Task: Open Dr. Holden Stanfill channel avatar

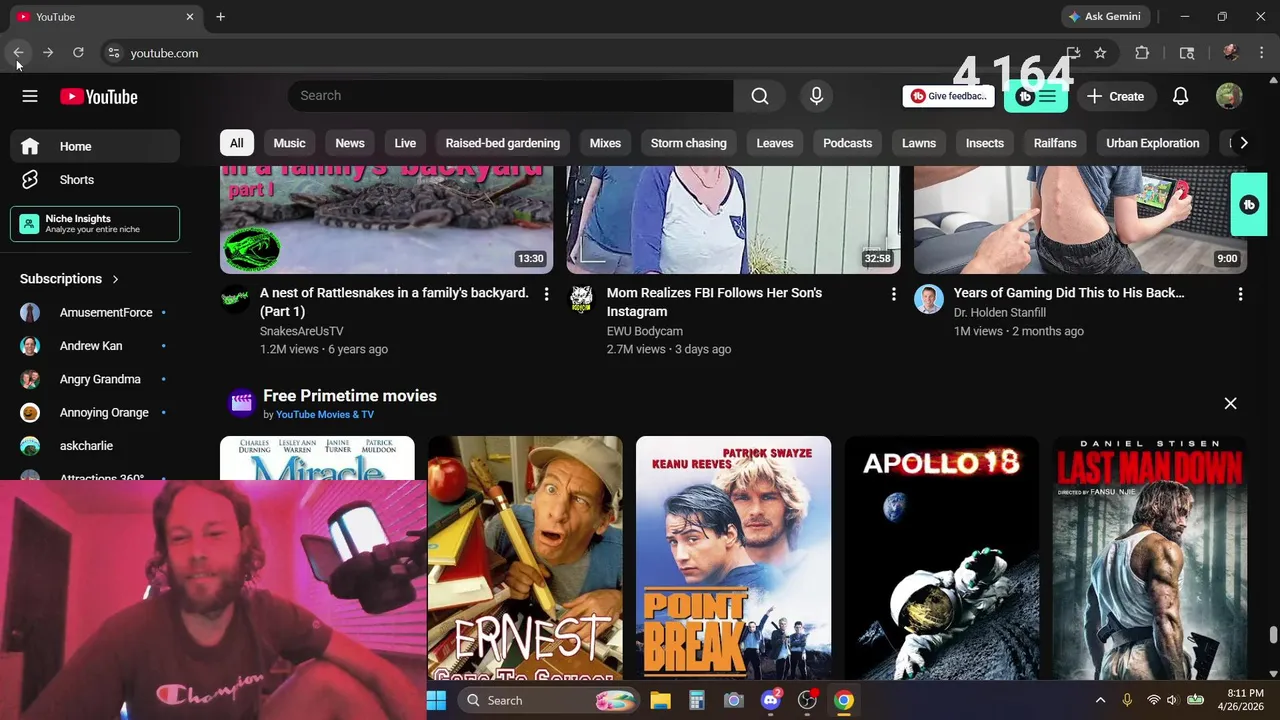Action: click(928, 299)
